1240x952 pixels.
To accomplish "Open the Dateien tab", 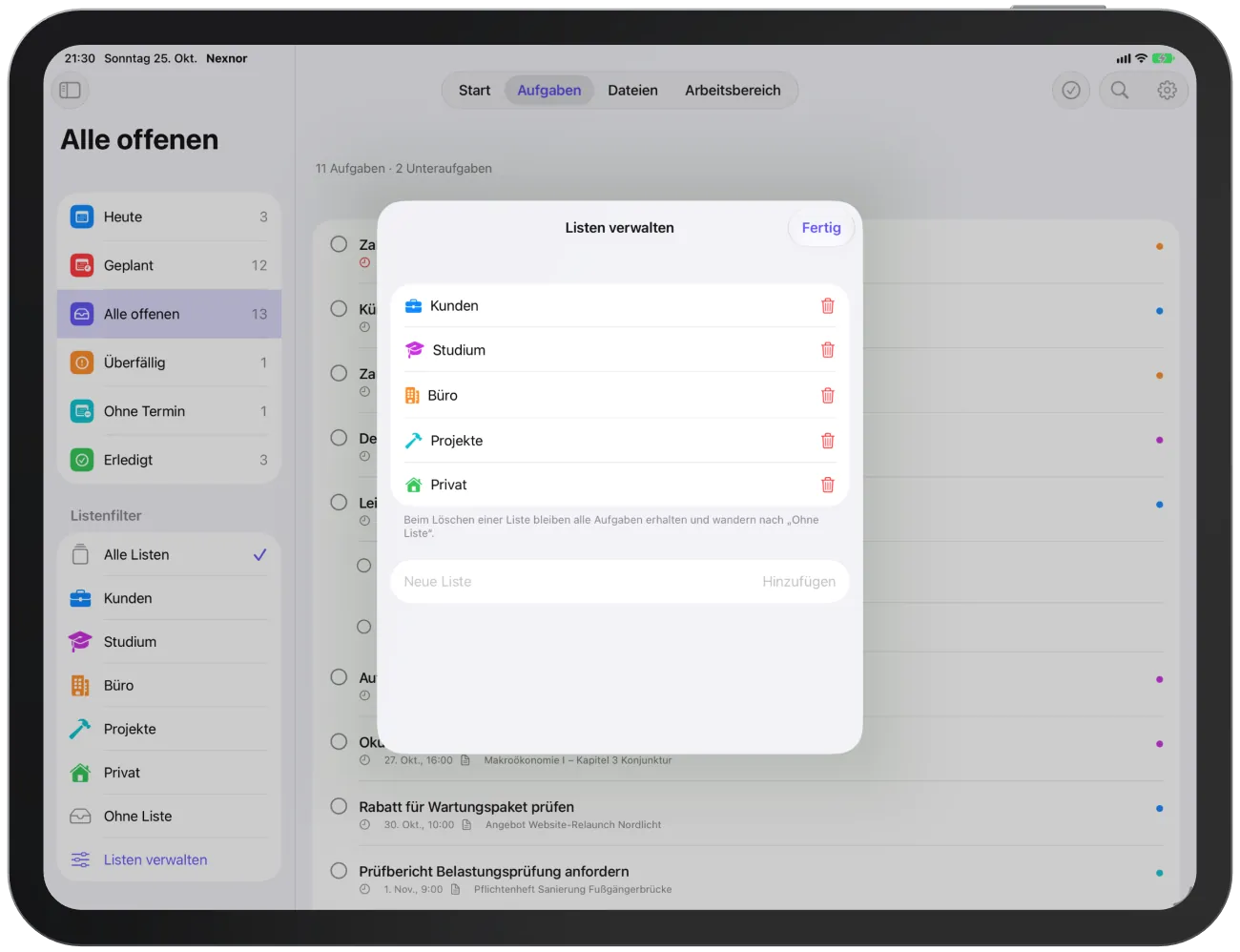I will [632, 90].
